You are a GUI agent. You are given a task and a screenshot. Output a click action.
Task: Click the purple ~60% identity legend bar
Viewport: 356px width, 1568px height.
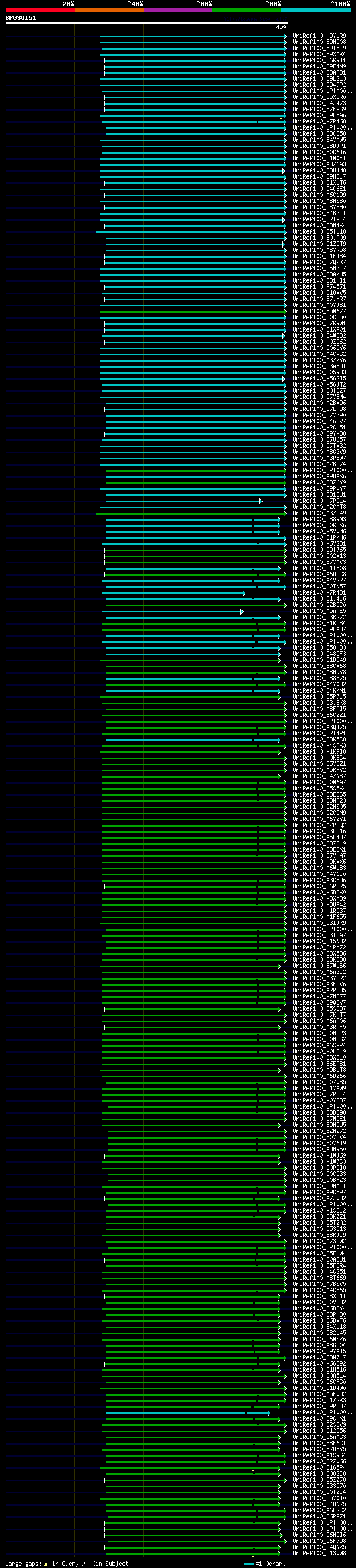point(179,10)
